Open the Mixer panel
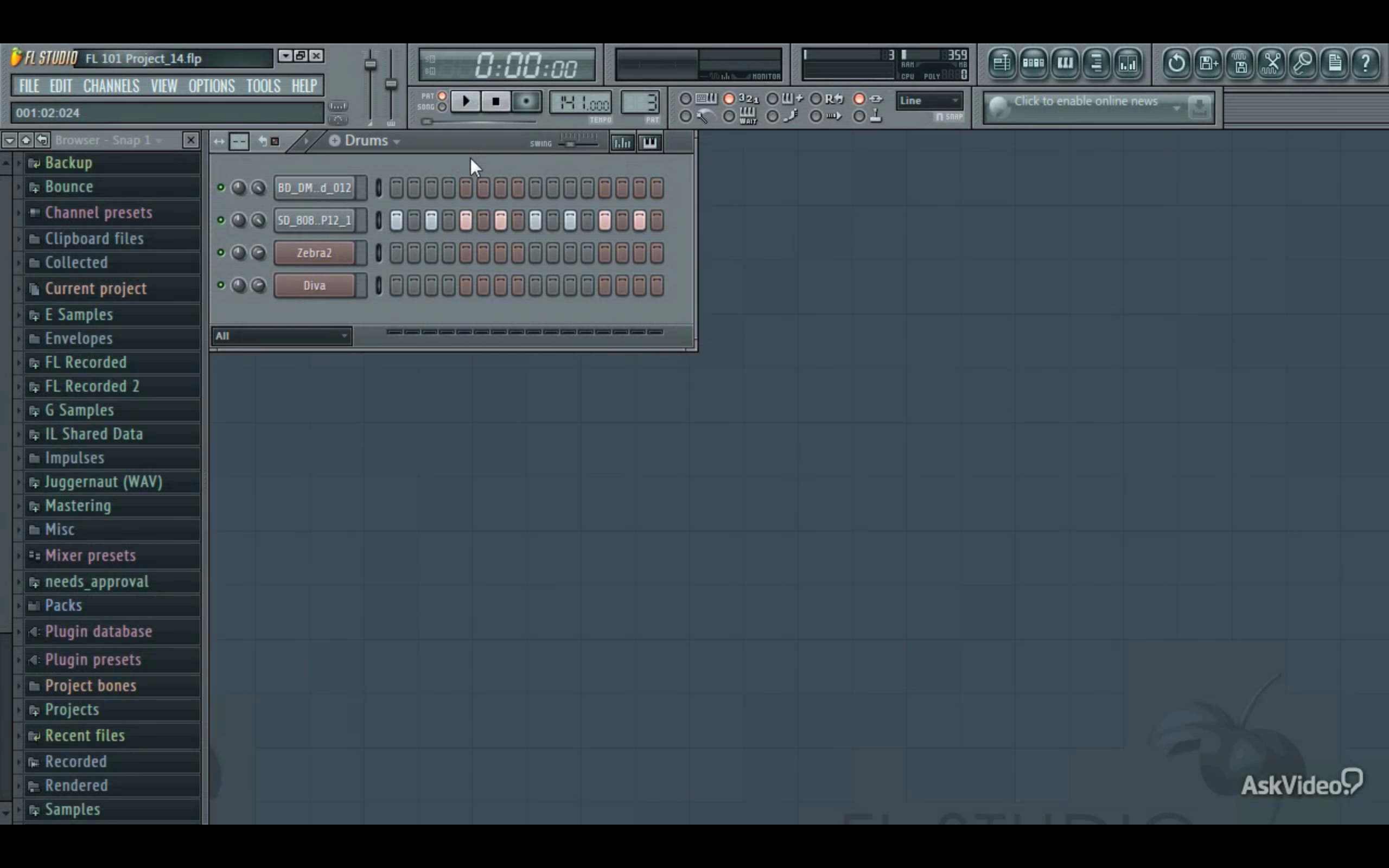This screenshot has width=1389, height=868. tap(1128, 63)
